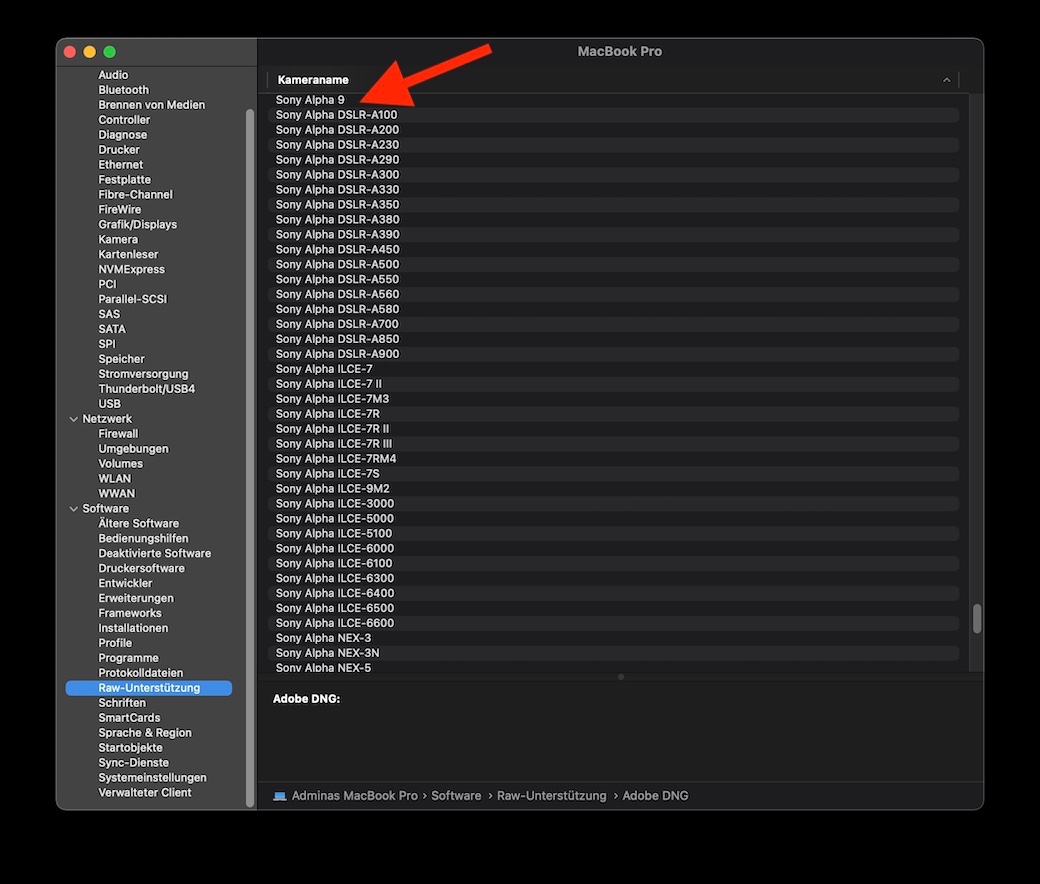Screen dimensions: 1040x884
Task: Click Software in the path bar
Action: tap(456, 796)
